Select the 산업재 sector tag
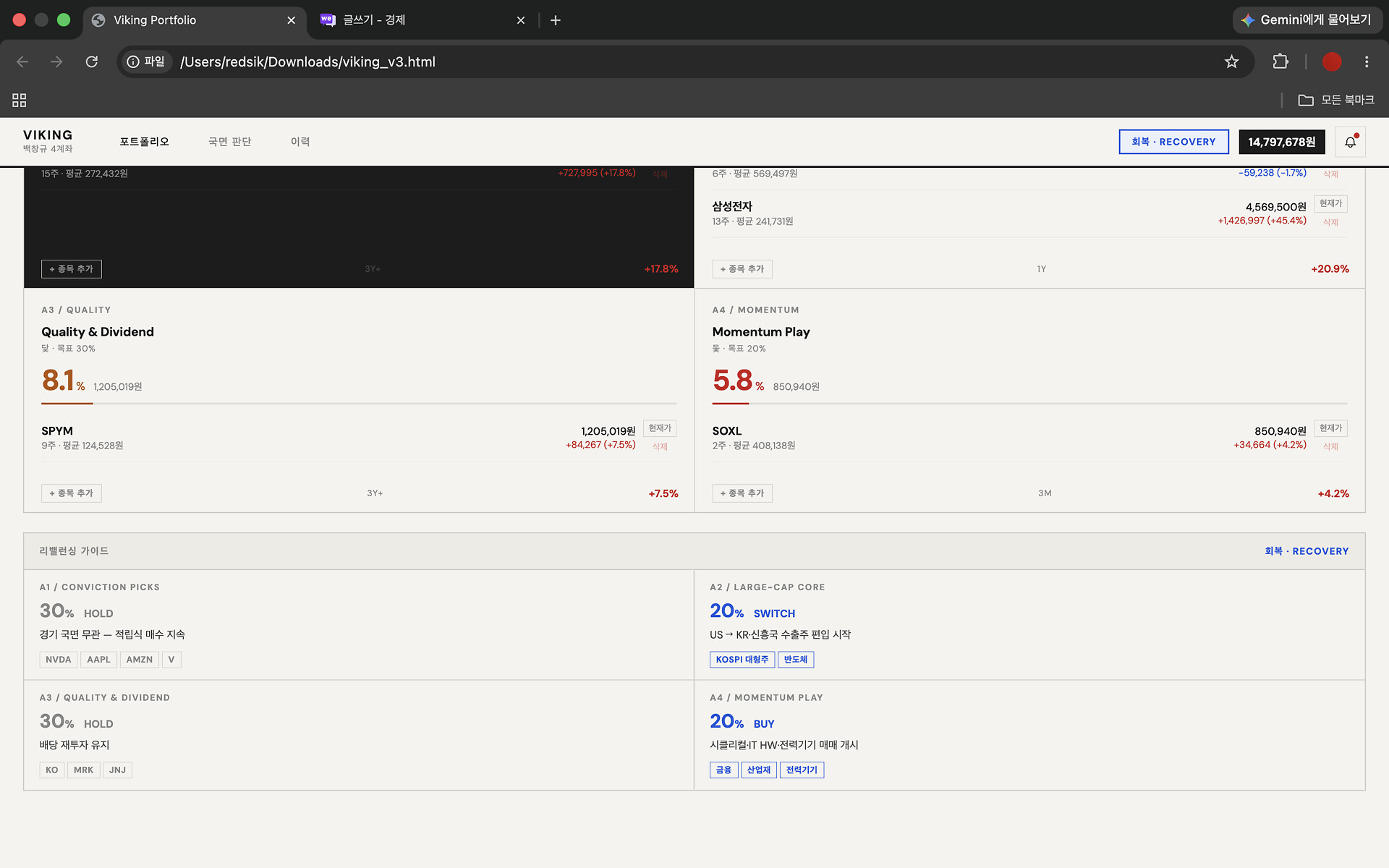 (x=759, y=770)
